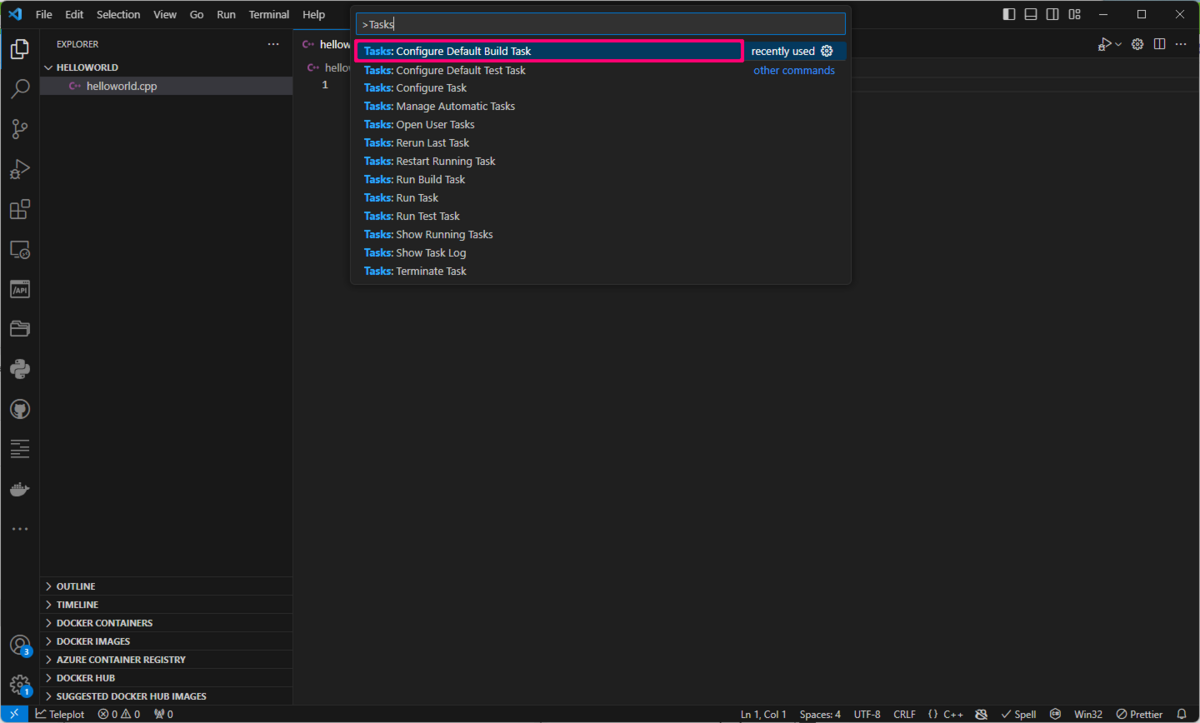The image size is (1200, 723).
Task: Open the Accounts icon with badge 3
Action: [20, 645]
